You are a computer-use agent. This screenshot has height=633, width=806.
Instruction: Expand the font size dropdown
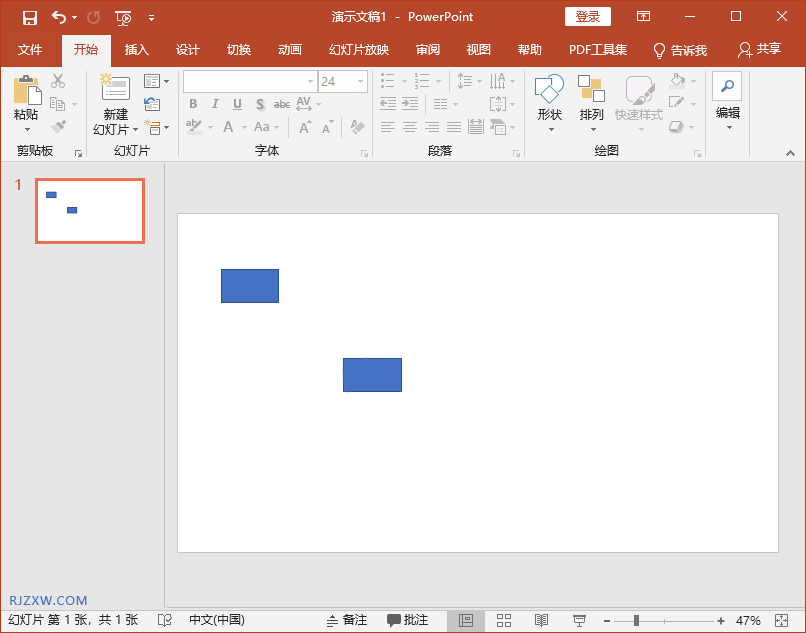359,82
